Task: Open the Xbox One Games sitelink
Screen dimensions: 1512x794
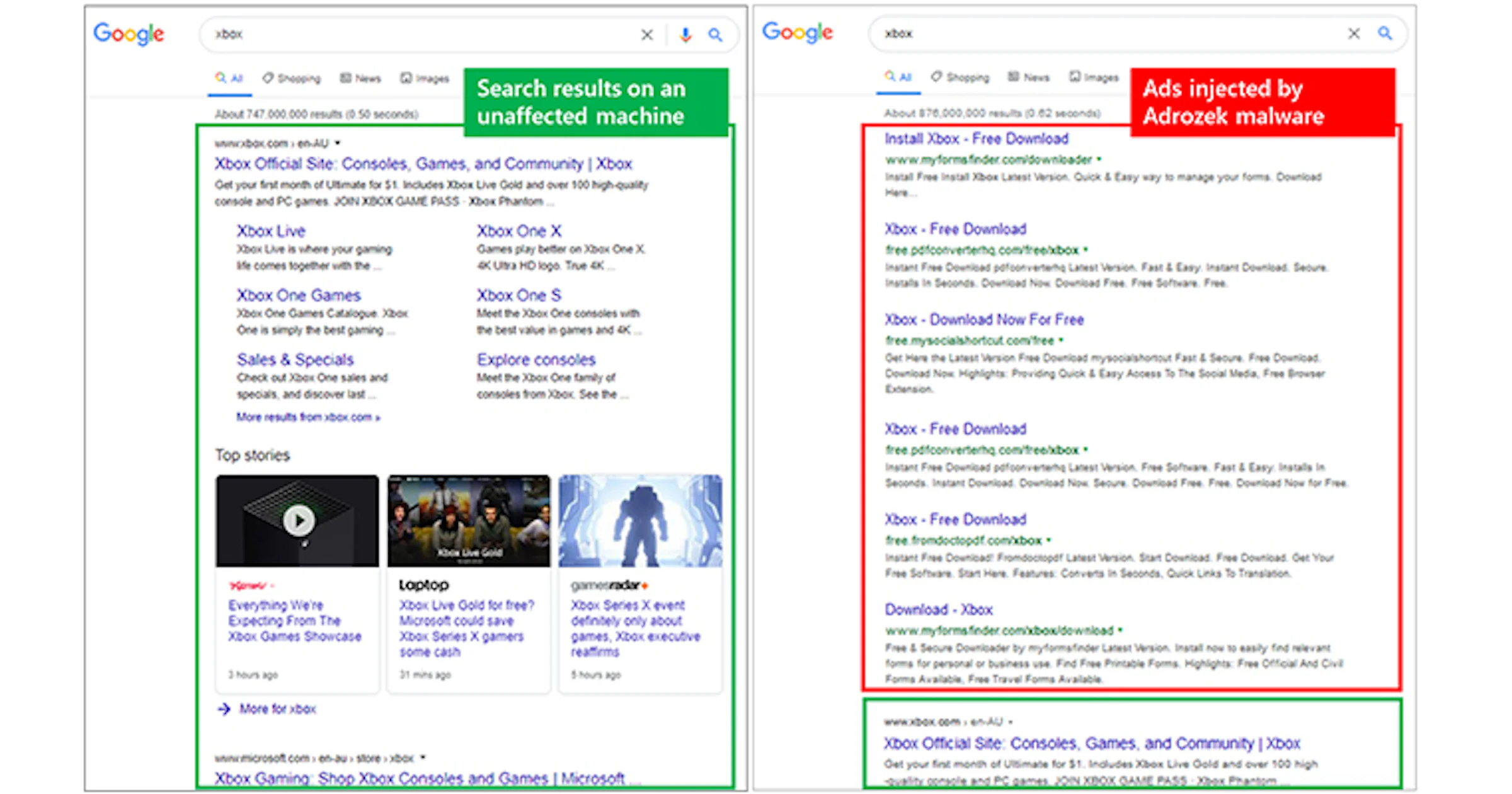Action: (299, 296)
